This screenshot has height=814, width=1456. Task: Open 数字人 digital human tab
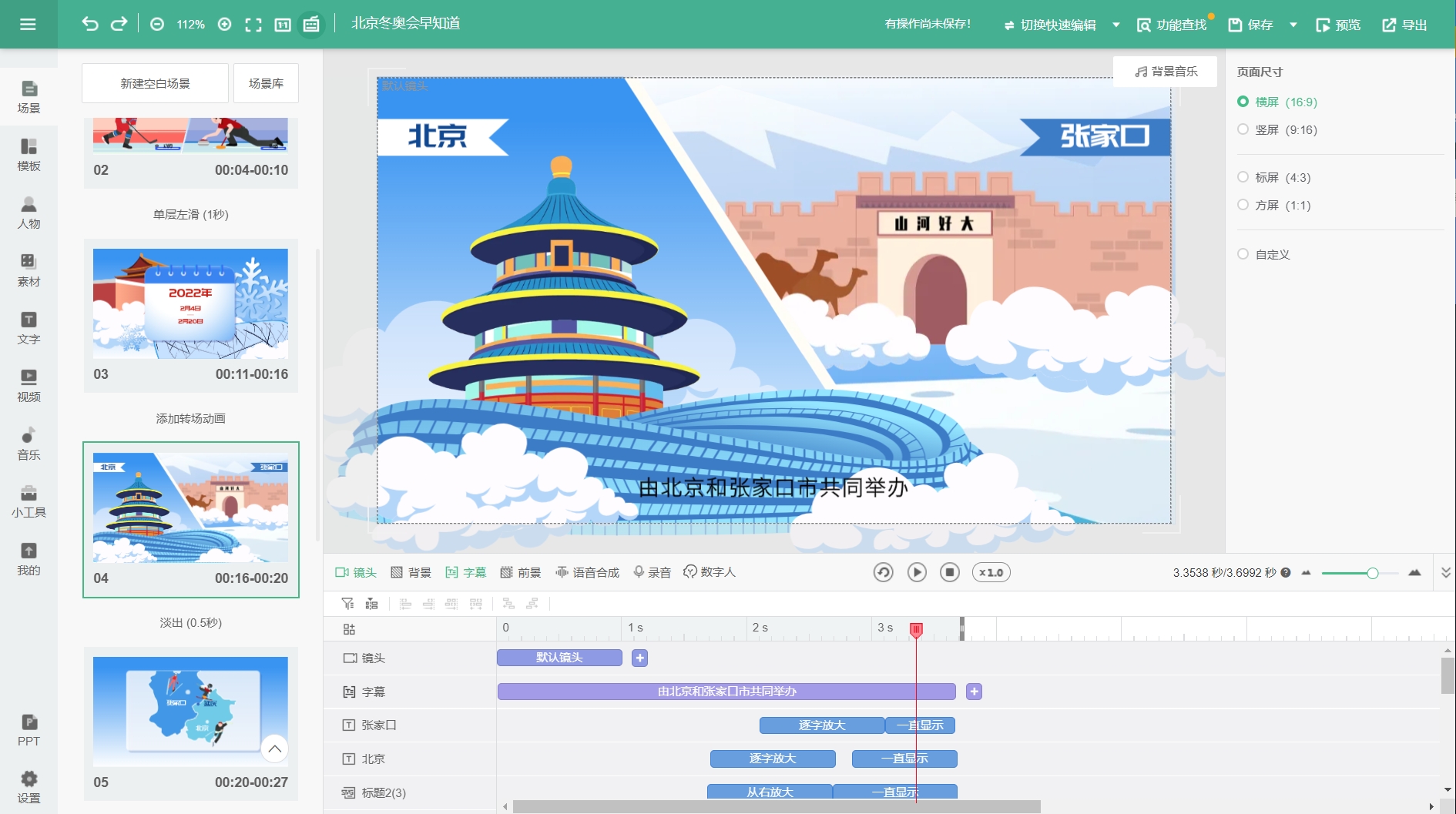[x=710, y=572]
